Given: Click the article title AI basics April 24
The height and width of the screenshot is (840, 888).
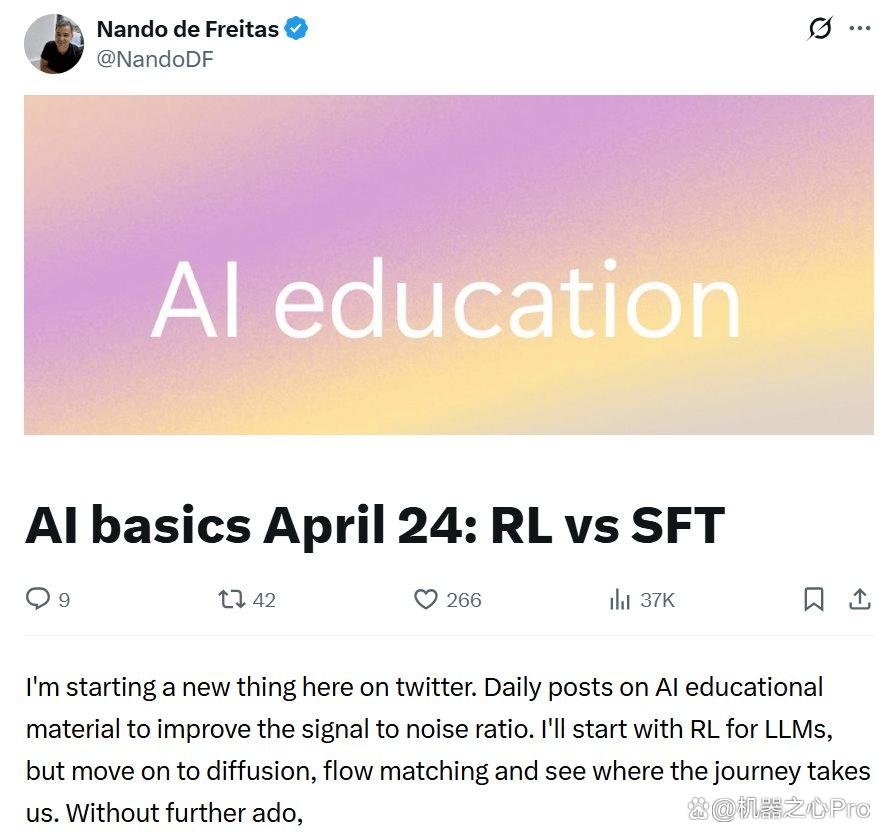Looking at the screenshot, I should pos(375,525).
